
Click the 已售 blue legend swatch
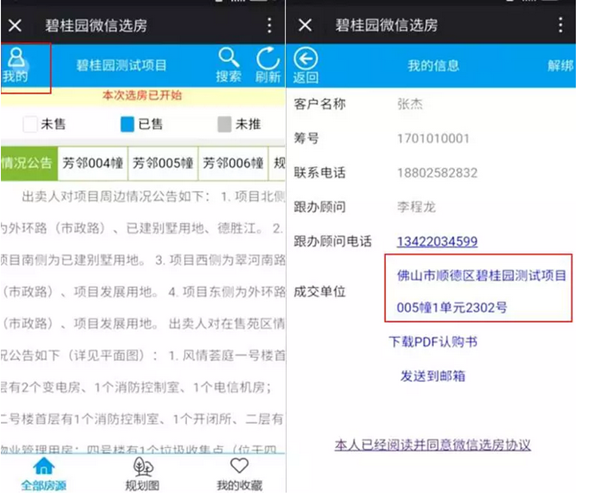(127, 124)
